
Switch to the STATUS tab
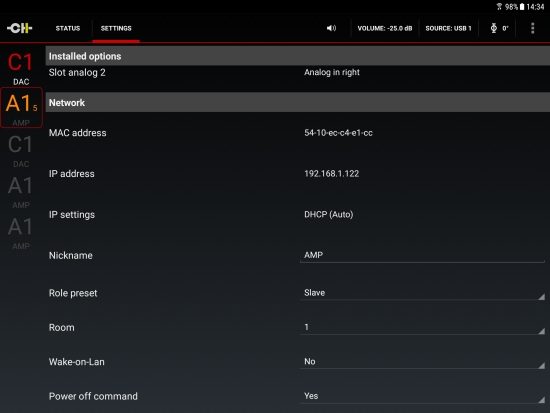[x=68, y=28]
